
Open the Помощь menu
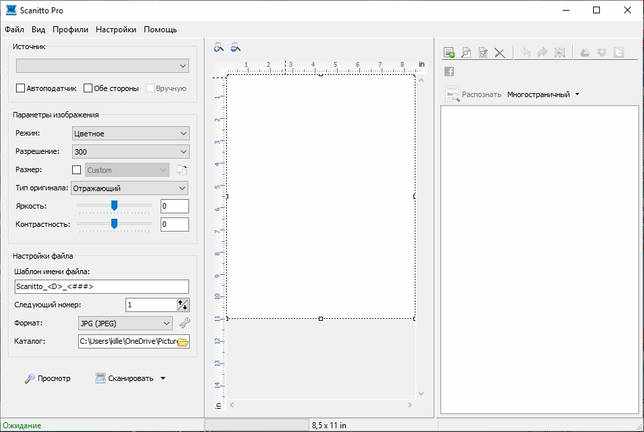click(160, 30)
